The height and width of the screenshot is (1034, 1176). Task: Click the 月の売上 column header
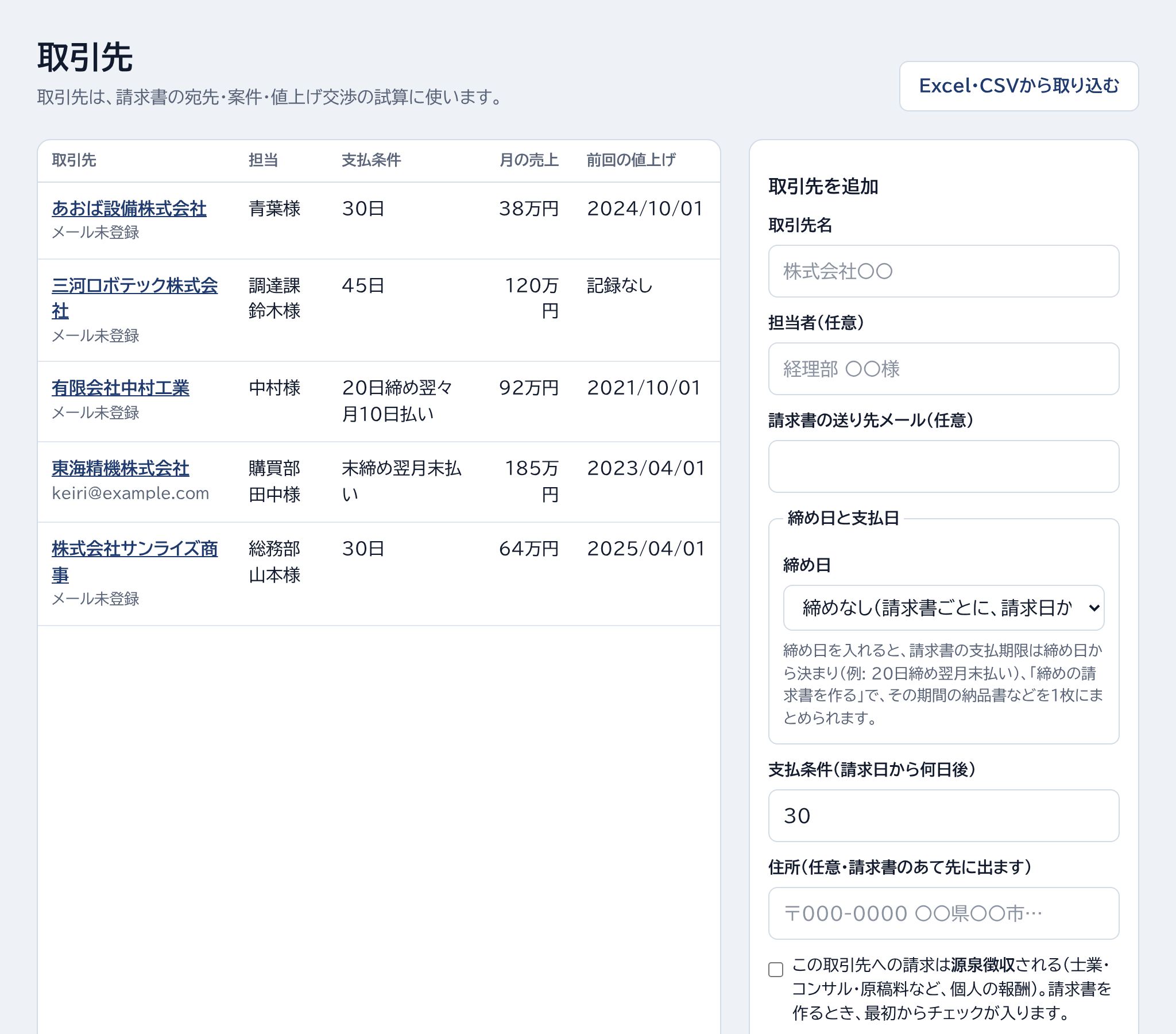coord(529,160)
